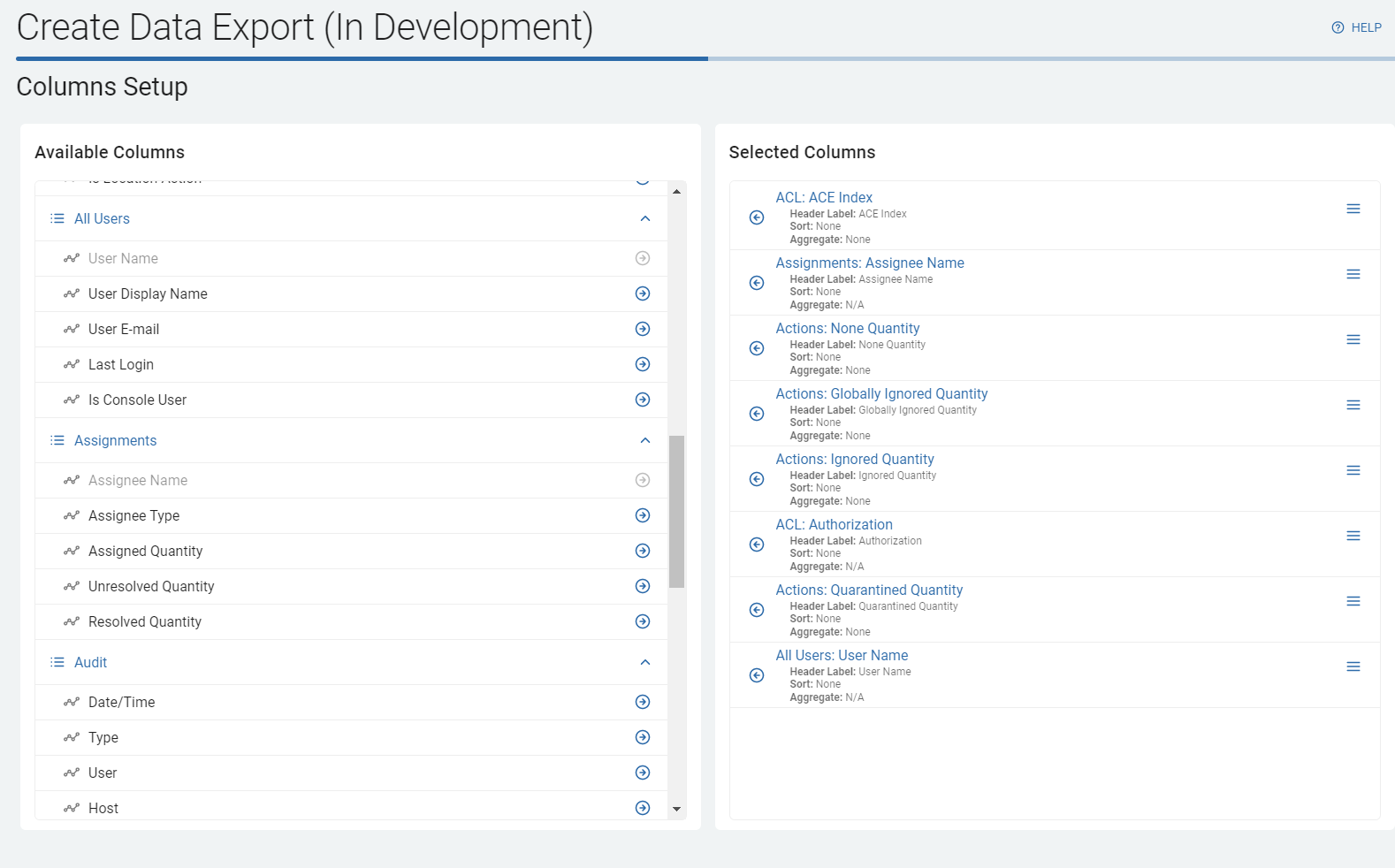Click add arrow next to User E-mail

coord(643,329)
